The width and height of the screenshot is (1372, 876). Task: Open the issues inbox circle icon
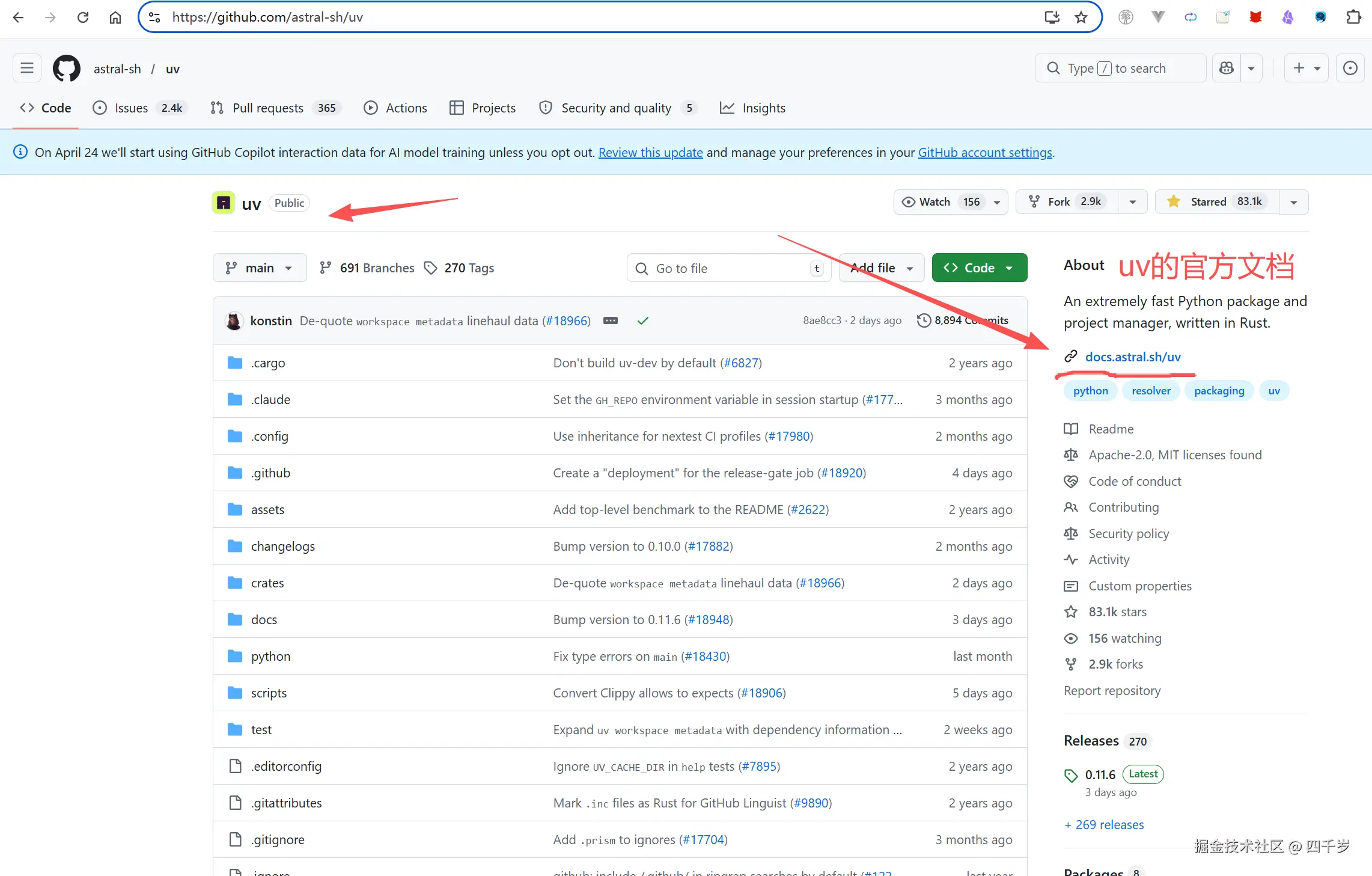tap(1350, 69)
